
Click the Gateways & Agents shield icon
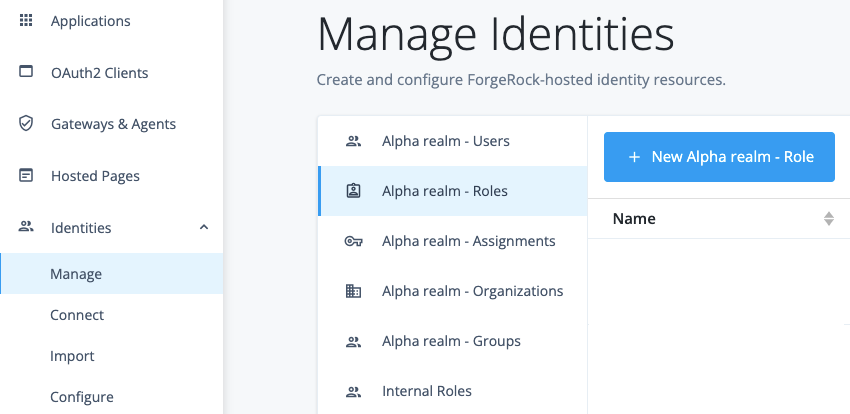click(x=26, y=124)
